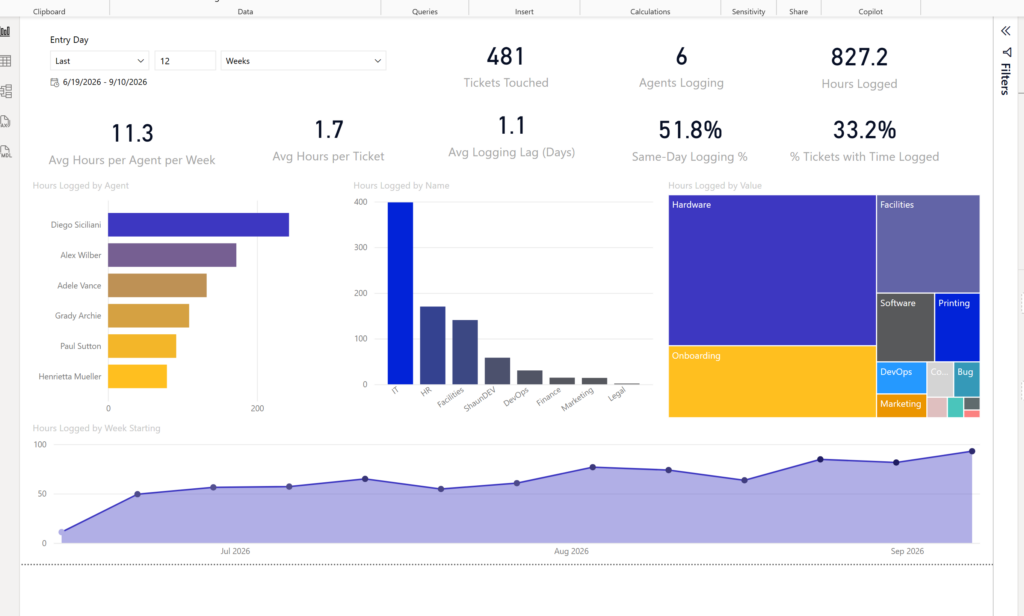Click the 'Avg Logging Lag (Days)' label

(x=511, y=152)
